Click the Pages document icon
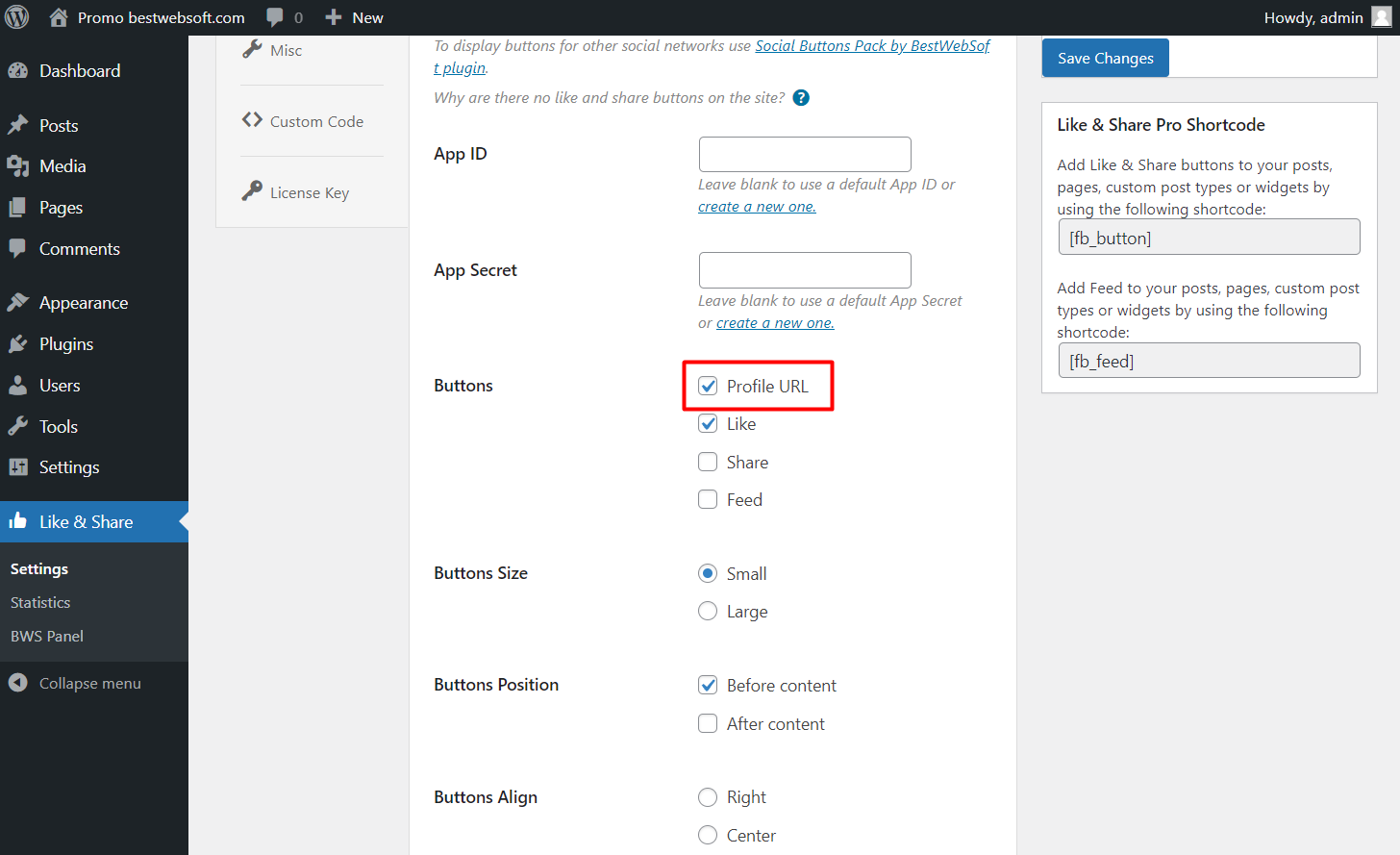This screenshot has width=1400, height=855. (x=17, y=208)
